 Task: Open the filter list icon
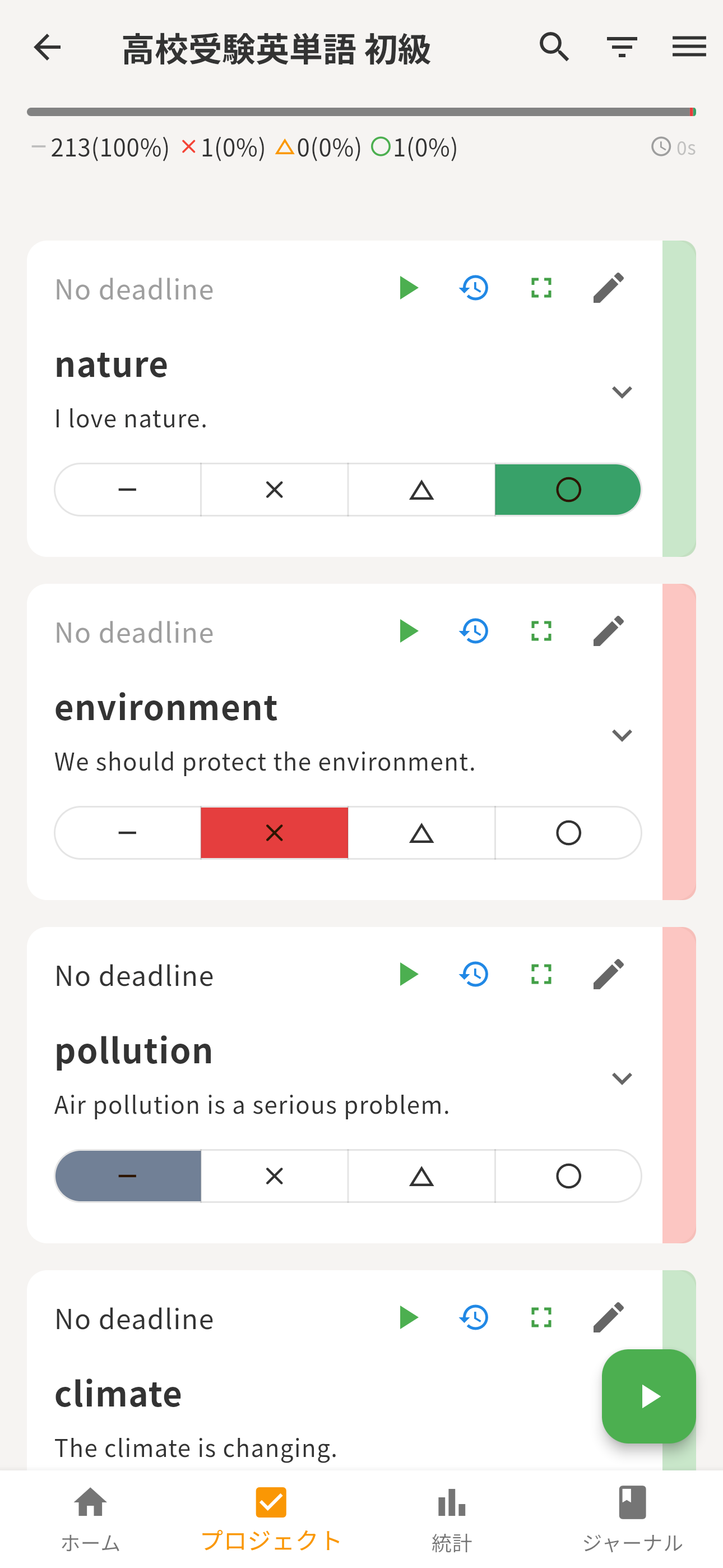(x=622, y=48)
